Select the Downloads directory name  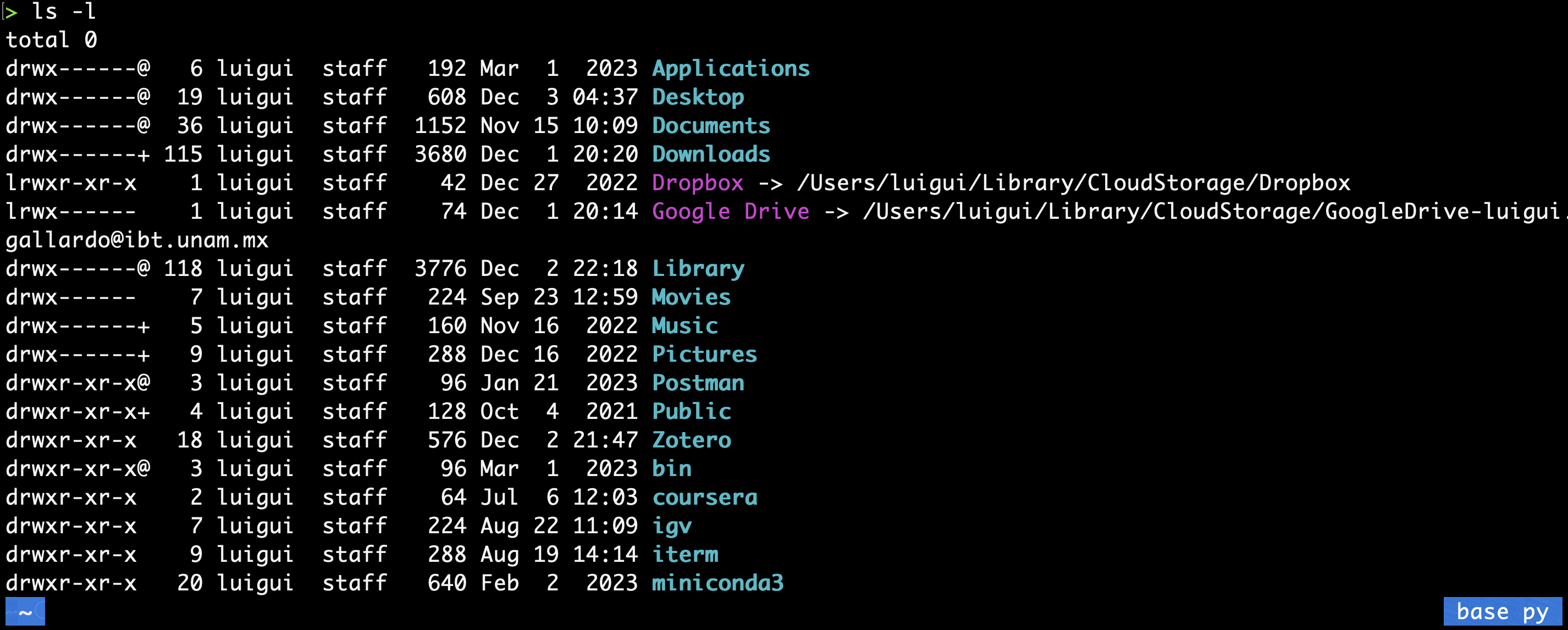coord(711,154)
